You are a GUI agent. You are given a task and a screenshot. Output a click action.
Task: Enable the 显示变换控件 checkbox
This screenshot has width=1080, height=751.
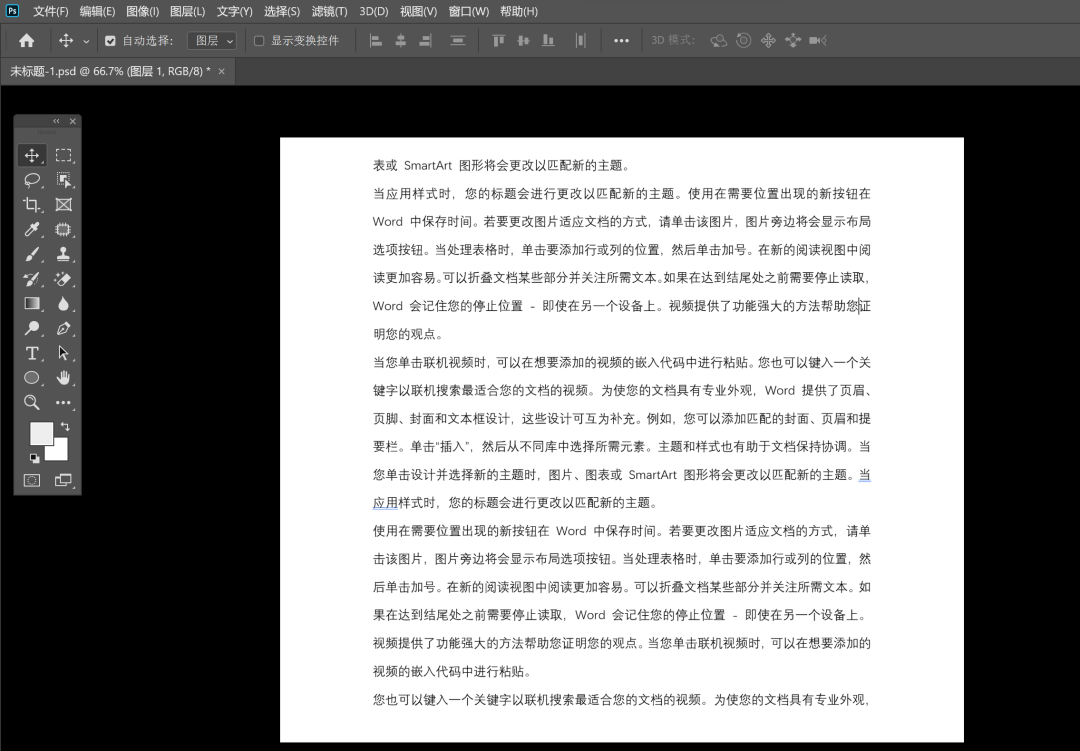click(x=258, y=40)
